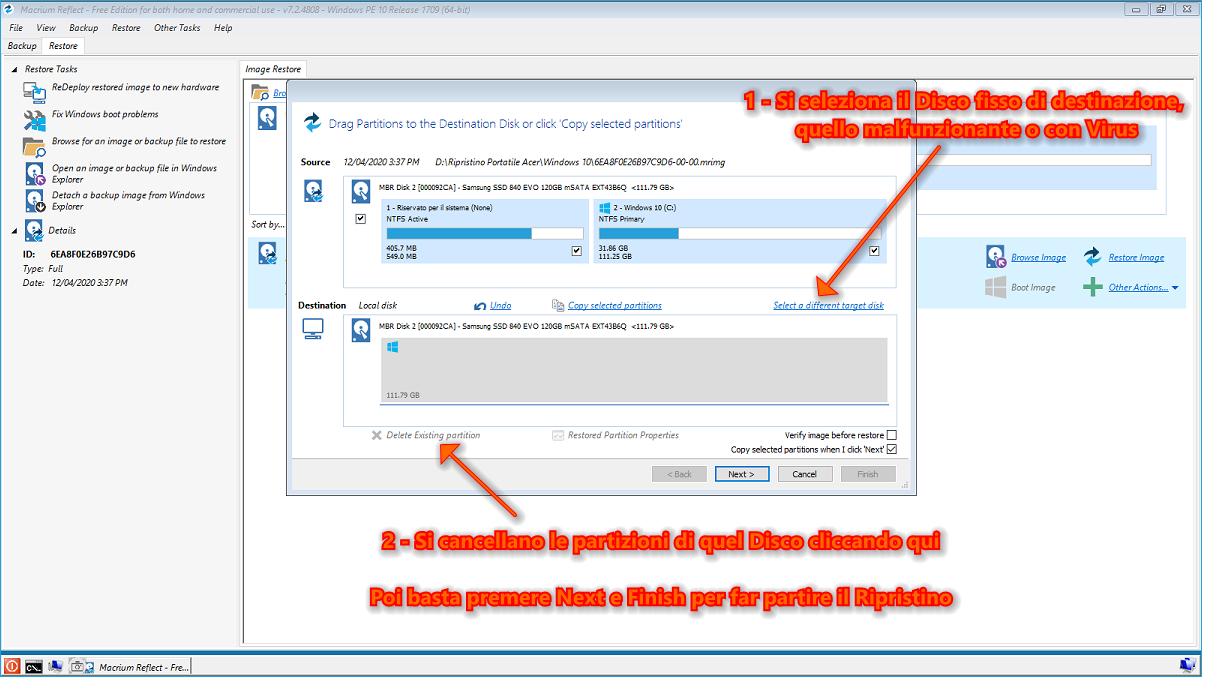The height and width of the screenshot is (677, 1209).
Task: Click the Browse Image disk icon
Action: tap(995, 257)
